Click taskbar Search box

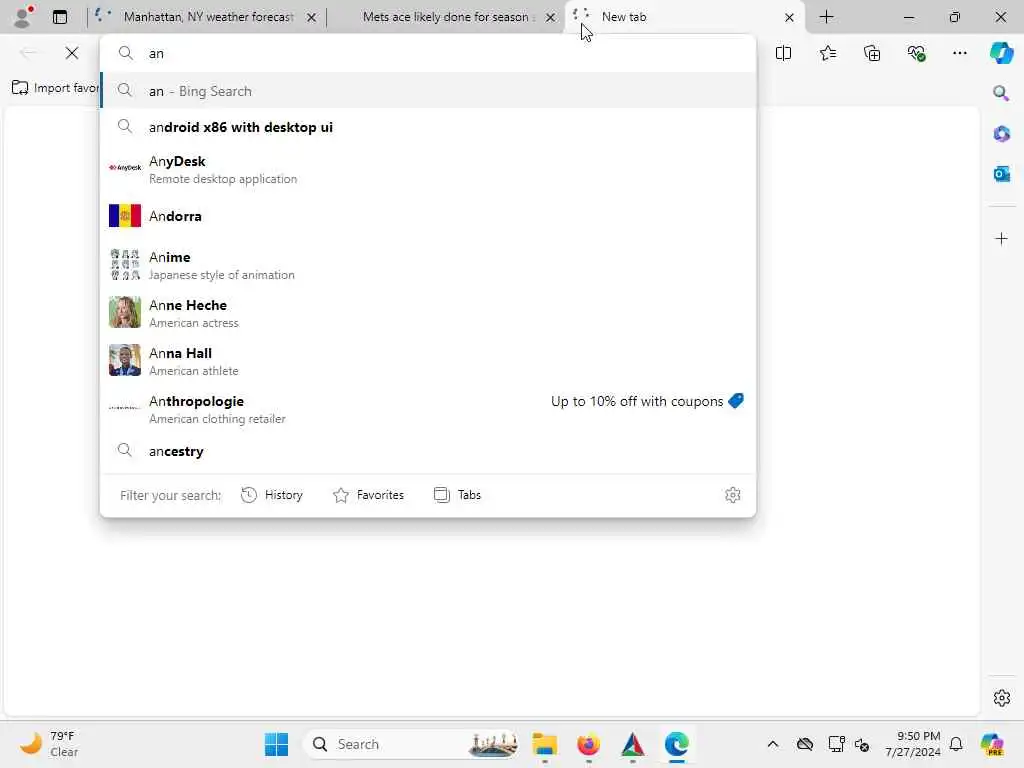411,744
